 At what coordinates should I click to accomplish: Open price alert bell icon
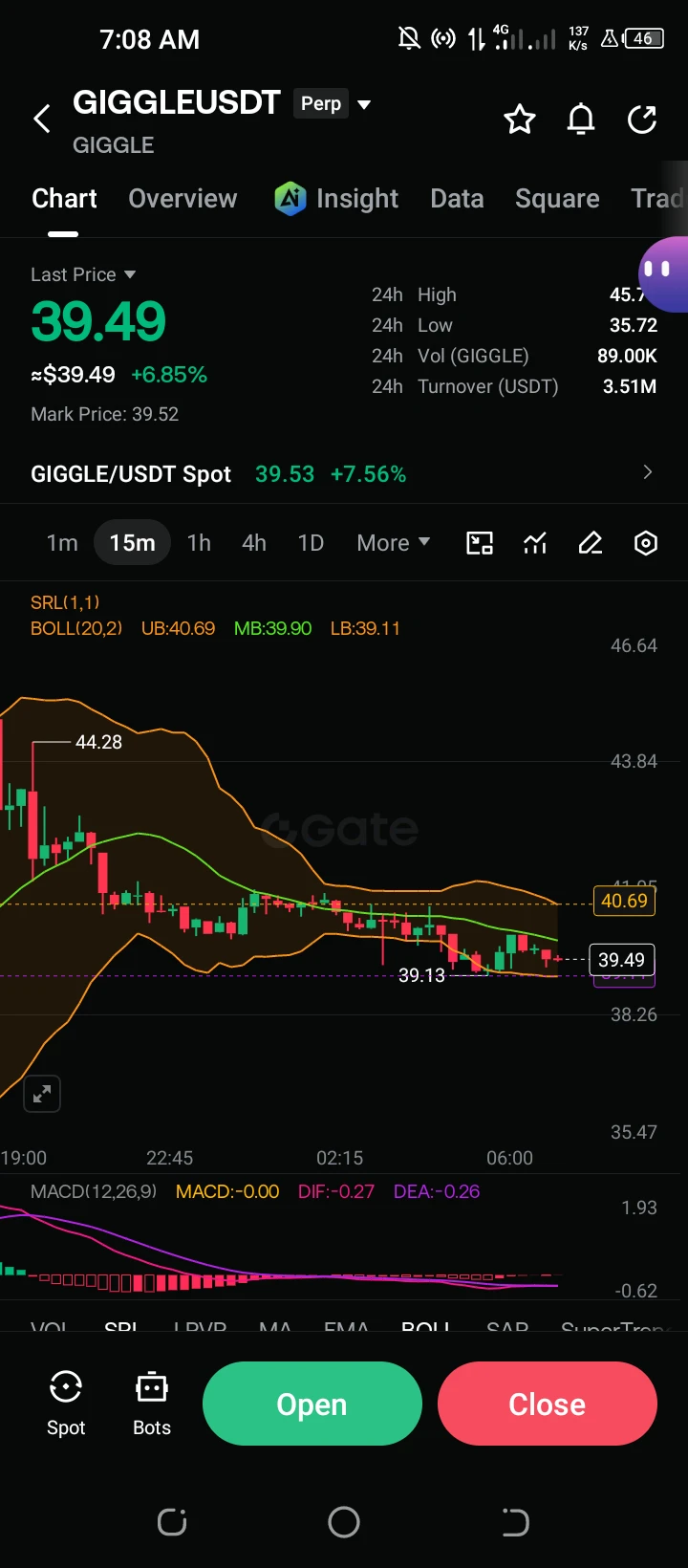tap(581, 120)
